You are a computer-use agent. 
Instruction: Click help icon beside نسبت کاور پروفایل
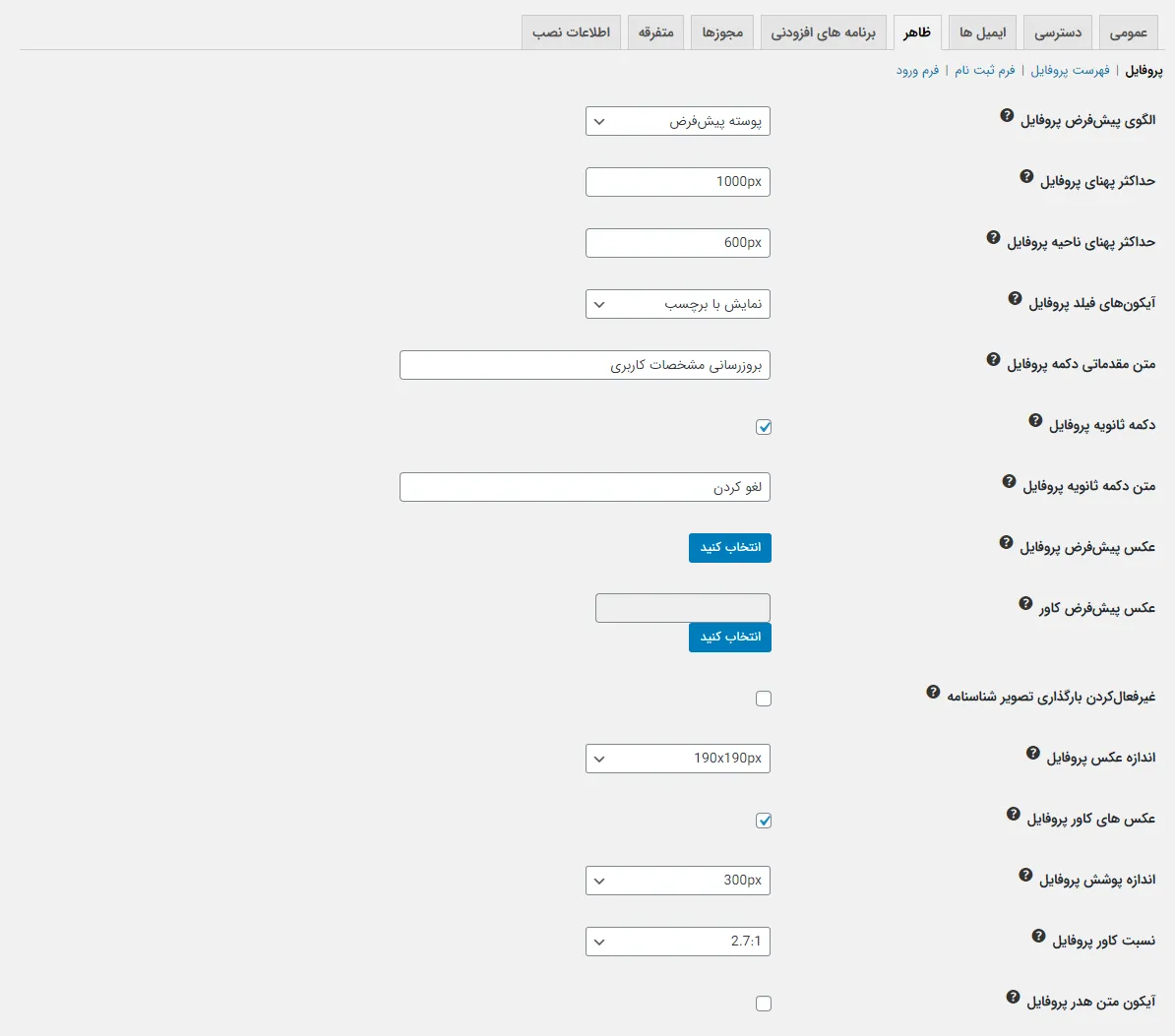click(x=1038, y=936)
